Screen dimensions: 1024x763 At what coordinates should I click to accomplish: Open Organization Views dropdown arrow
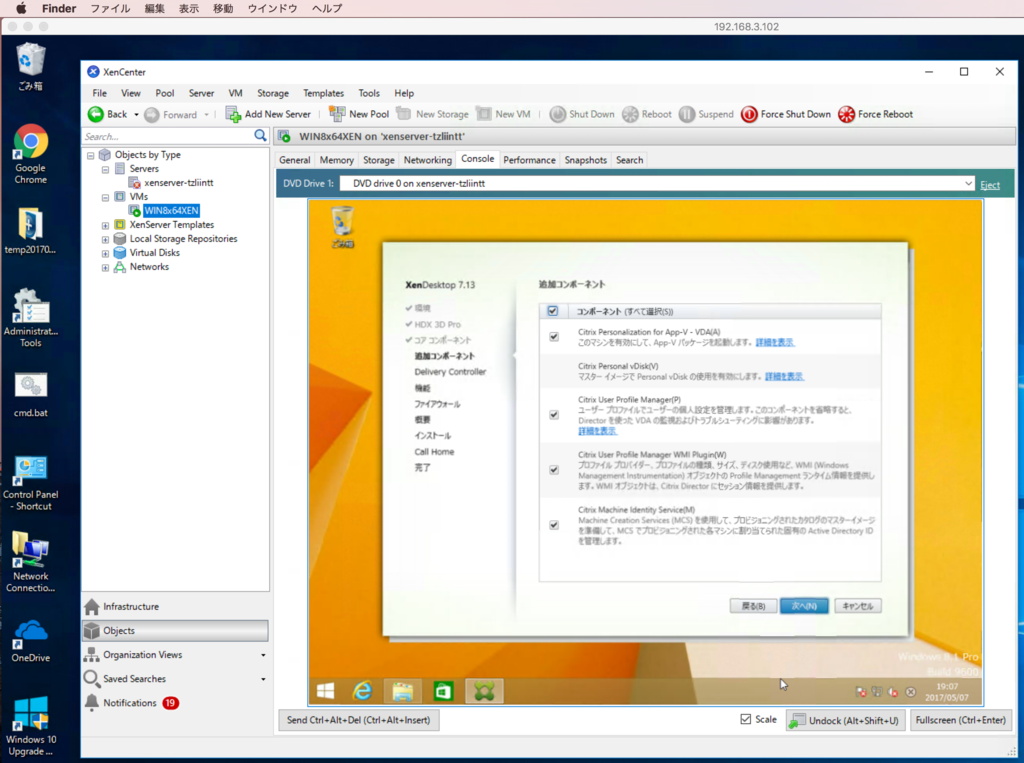[x=263, y=655]
